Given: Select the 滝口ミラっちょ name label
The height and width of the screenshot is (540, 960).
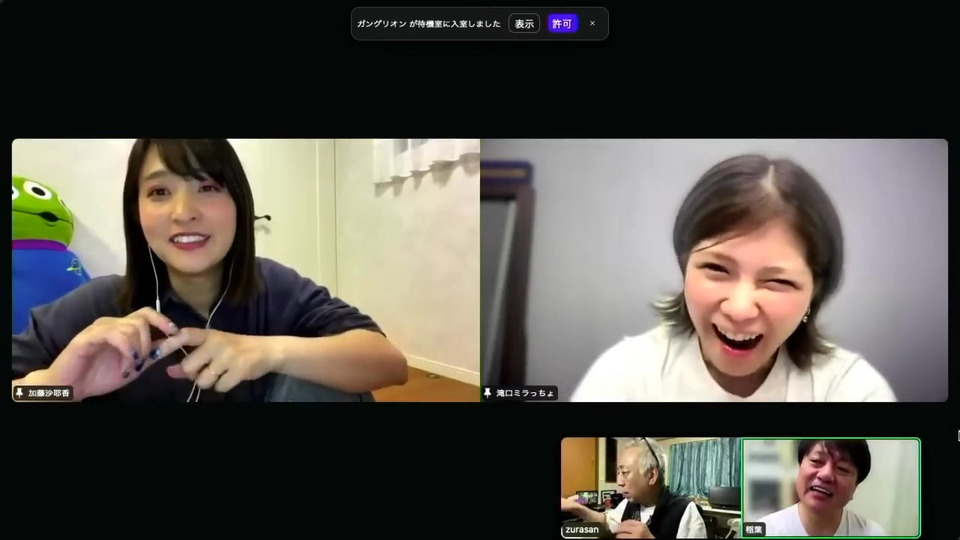Looking at the screenshot, I should pyautogui.click(x=525, y=393).
